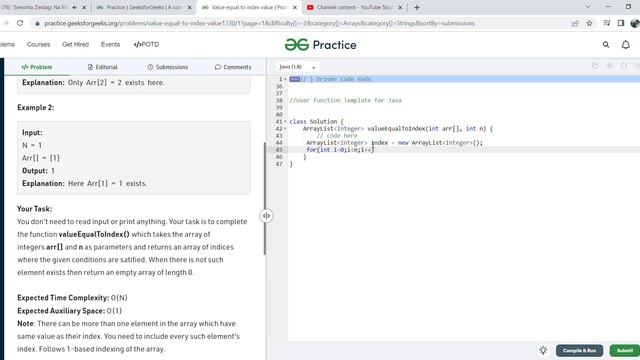Screen dimensions: 640x360
Task: Open a new browser tab with plus
Action: point(417,7)
